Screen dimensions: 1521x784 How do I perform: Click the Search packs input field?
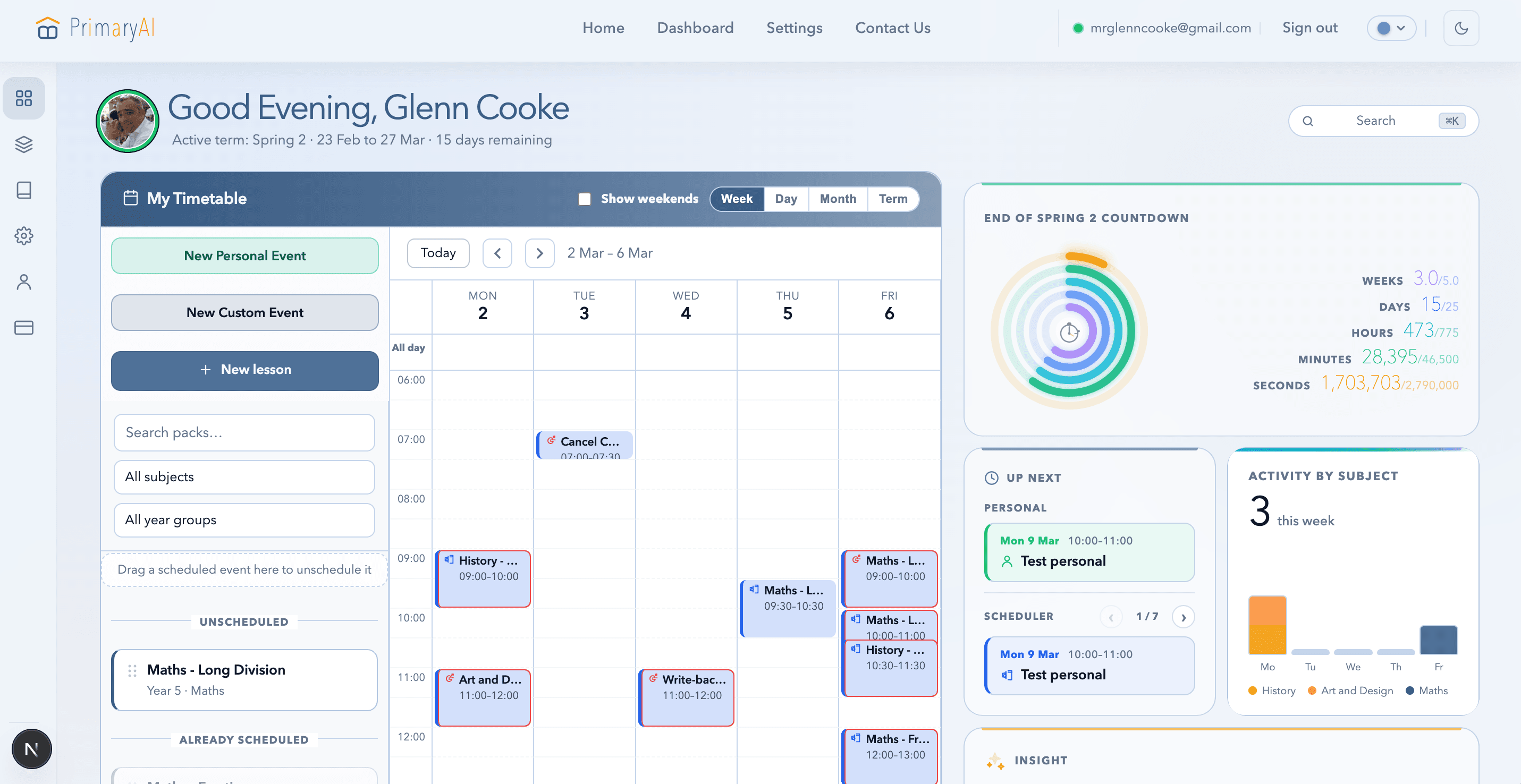point(244,432)
